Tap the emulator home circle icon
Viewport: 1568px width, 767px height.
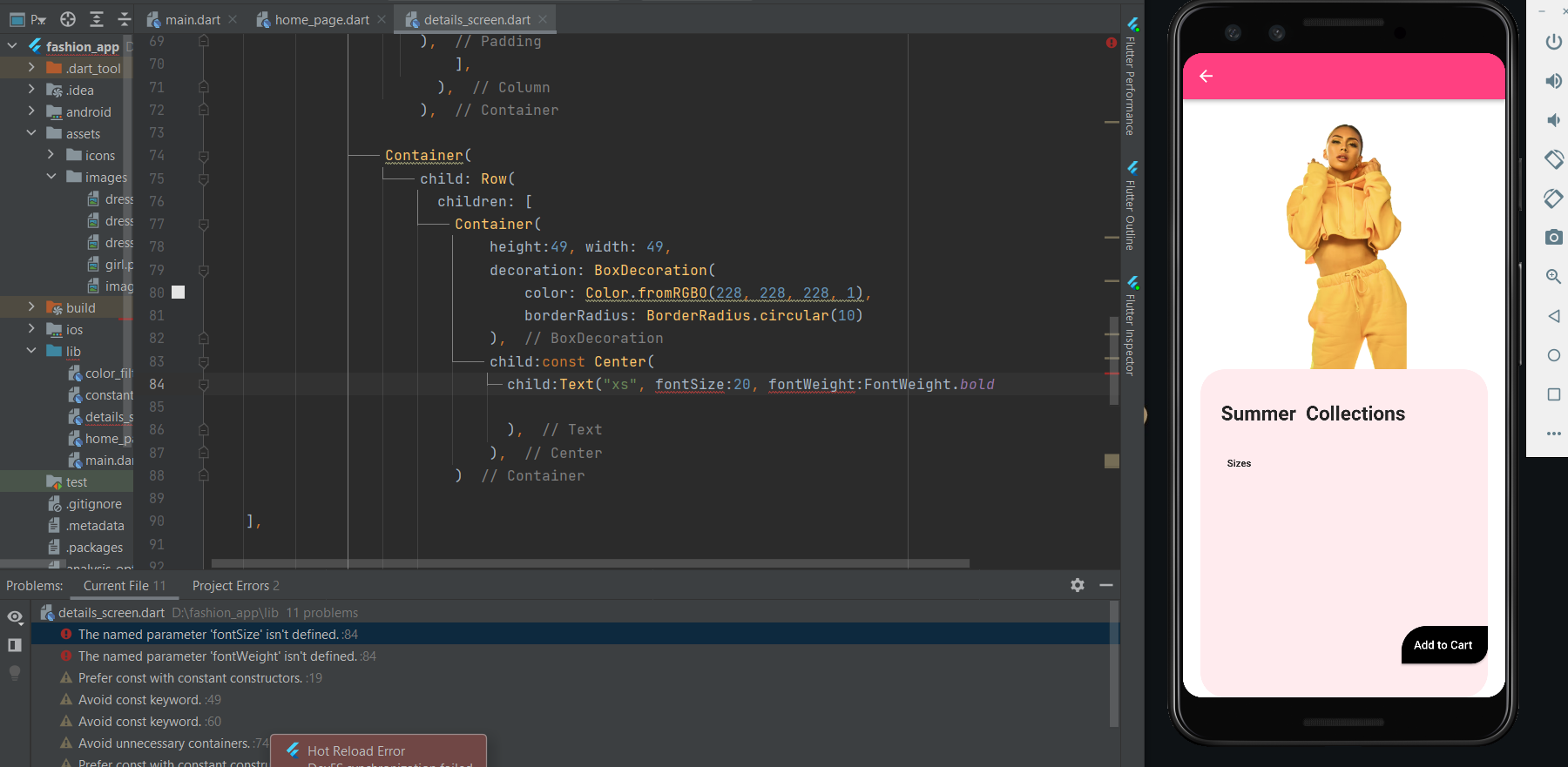pyautogui.click(x=1553, y=355)
